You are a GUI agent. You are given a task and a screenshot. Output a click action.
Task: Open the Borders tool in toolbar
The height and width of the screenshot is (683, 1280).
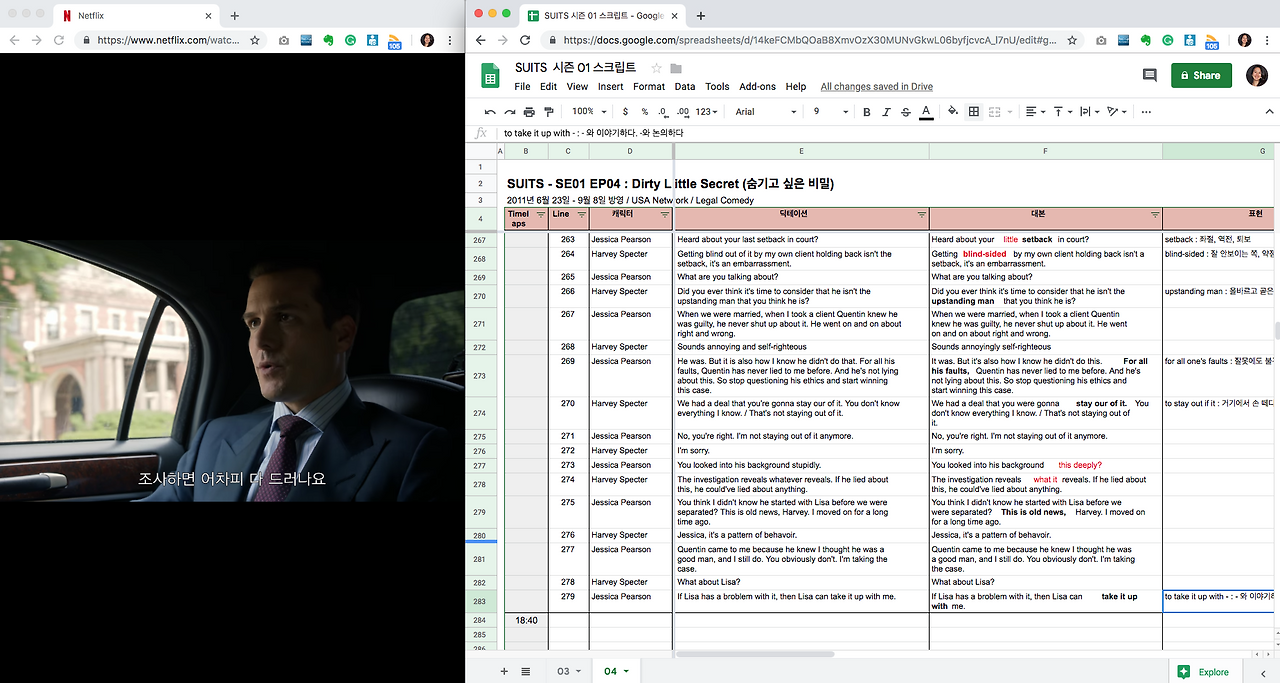(x=974, y=112)
